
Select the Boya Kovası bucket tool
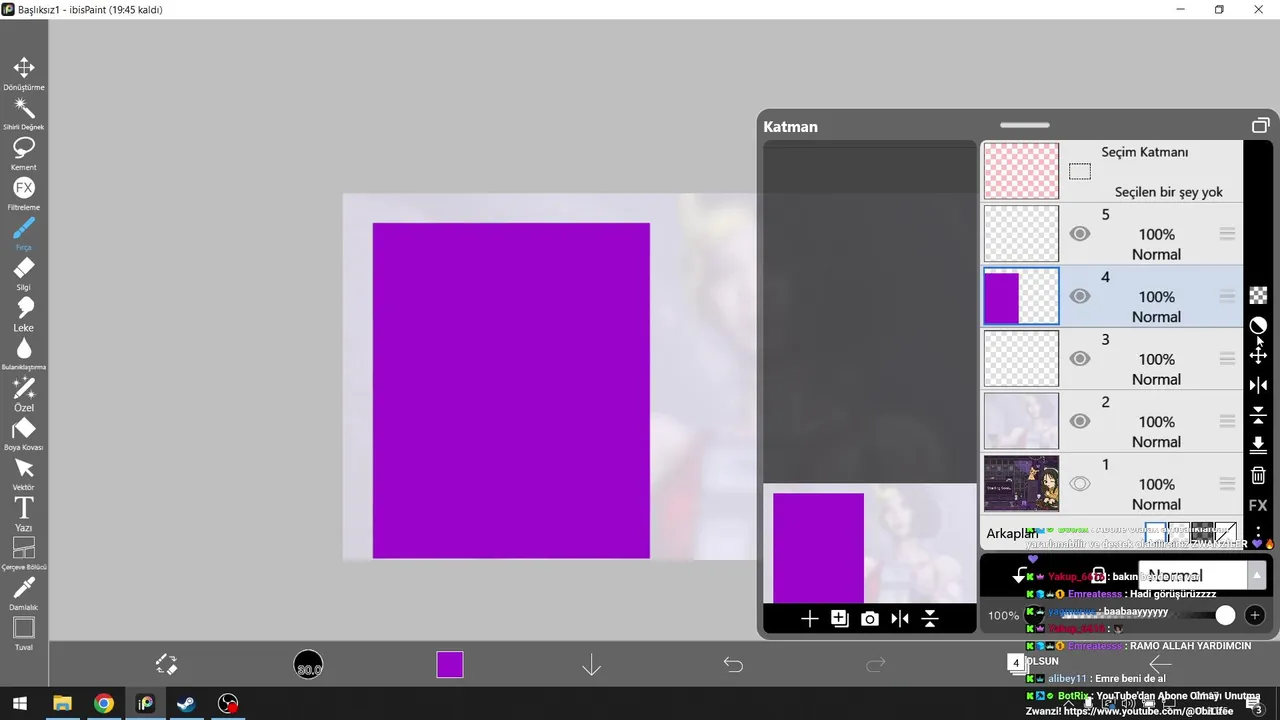24,433
